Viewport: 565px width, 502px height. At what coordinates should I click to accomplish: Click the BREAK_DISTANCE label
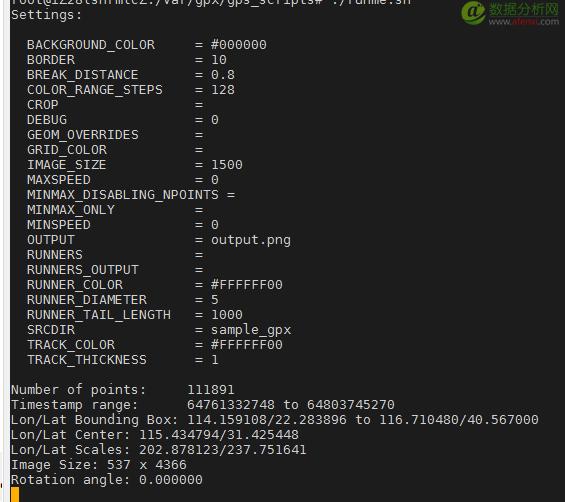pyautogui.click(x=83, y=75)
